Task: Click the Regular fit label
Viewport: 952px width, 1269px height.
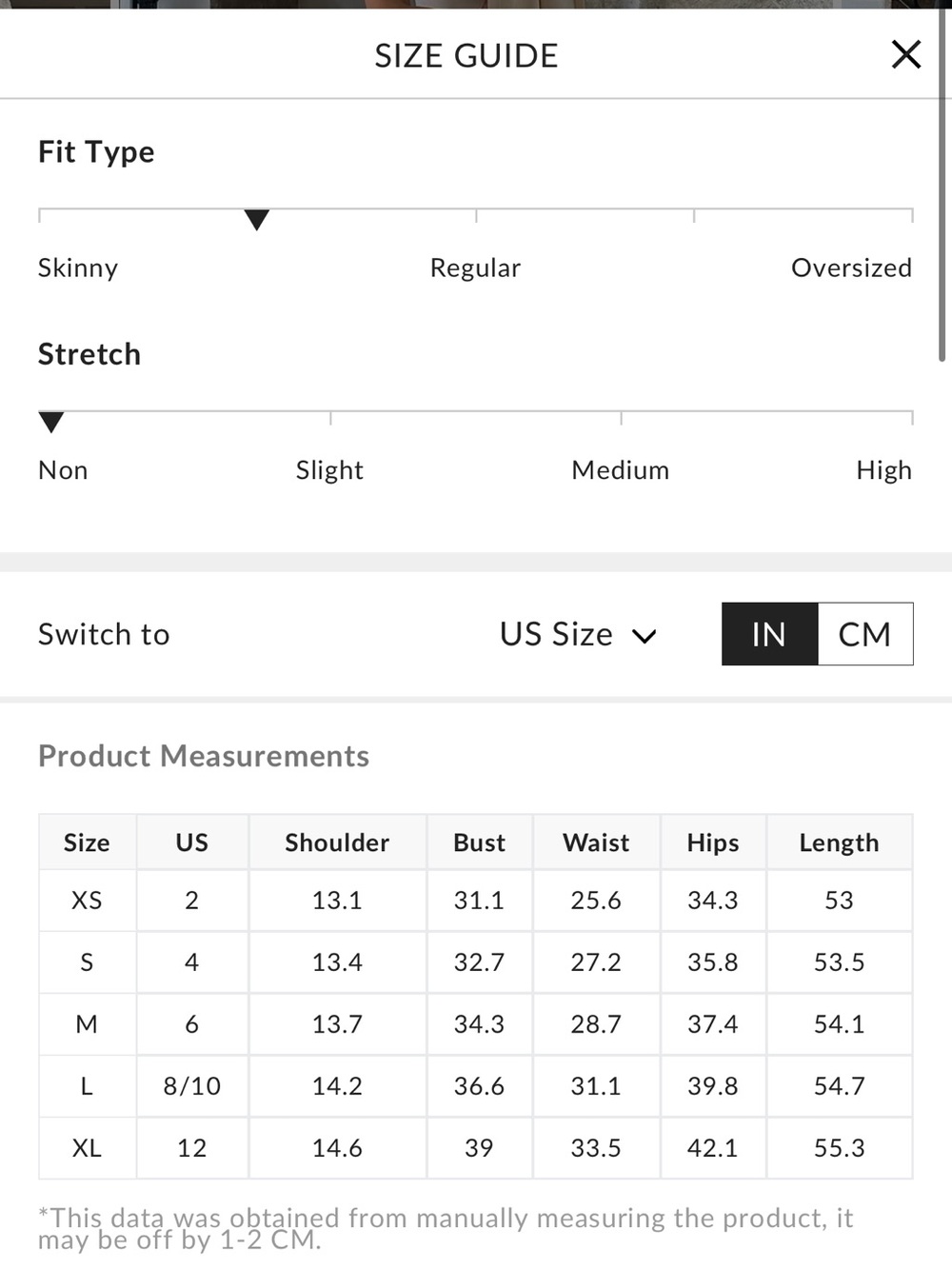Action: coord(475,268)
